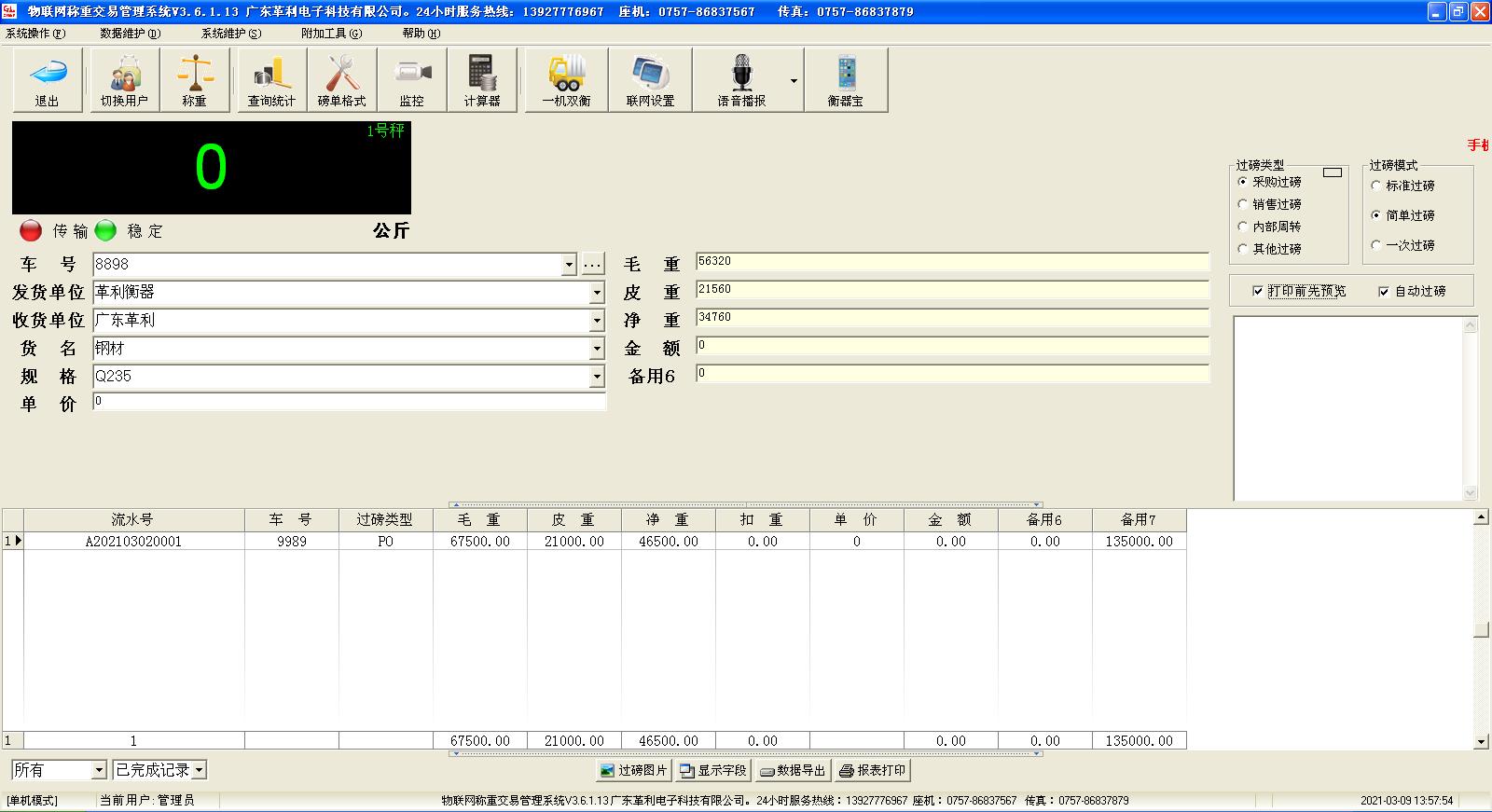Click the 毛重 field showing 56320
The width and height of the screenshot is (1492, 812).
pos(952,262)
